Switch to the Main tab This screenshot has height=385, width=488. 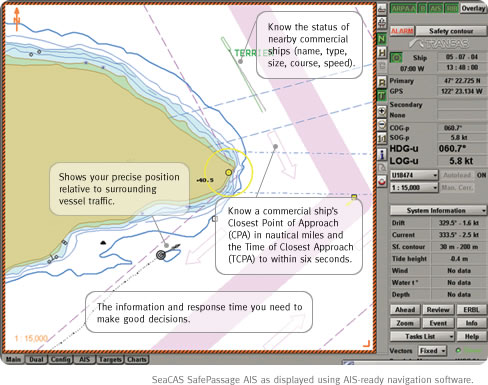pos(13,359)
